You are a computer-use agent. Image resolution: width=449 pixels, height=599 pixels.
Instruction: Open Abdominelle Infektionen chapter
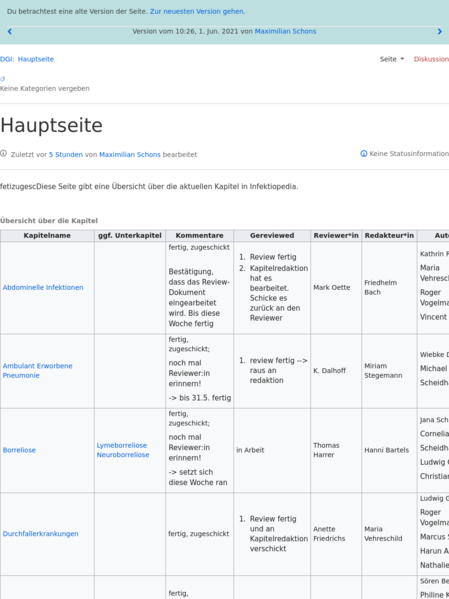point(43,288)
